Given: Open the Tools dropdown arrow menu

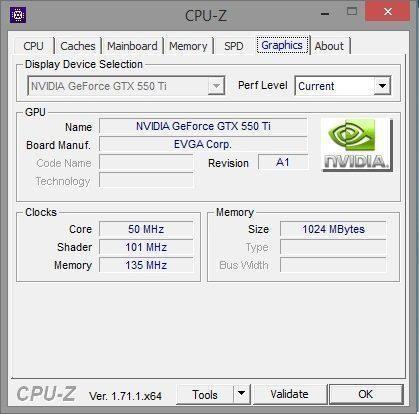Looking at the screenshot, I should click(x=242, y=394).
